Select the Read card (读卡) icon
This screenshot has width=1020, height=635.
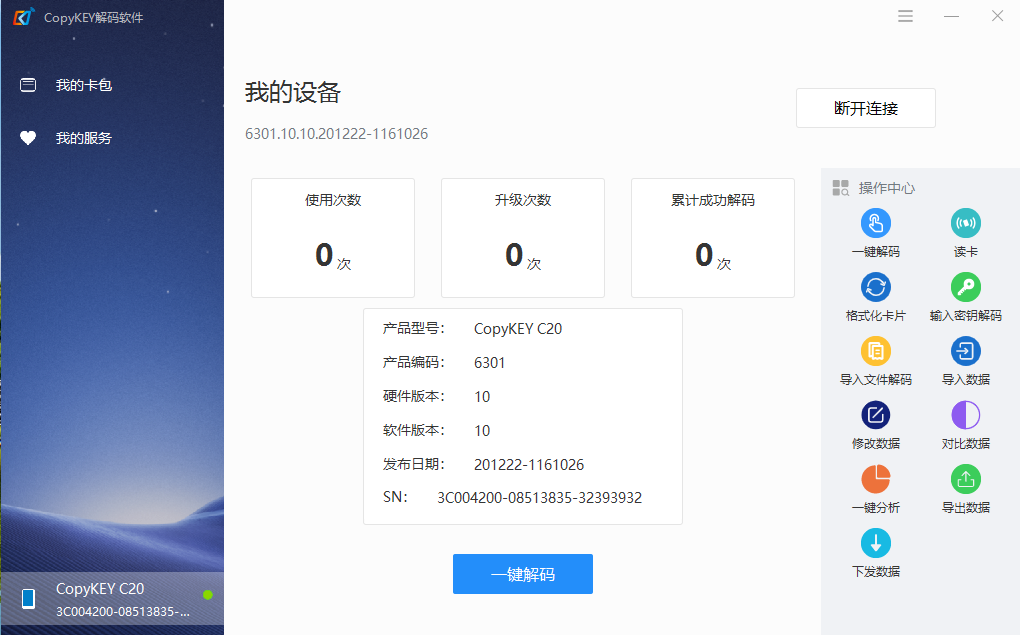click(965, 223)
